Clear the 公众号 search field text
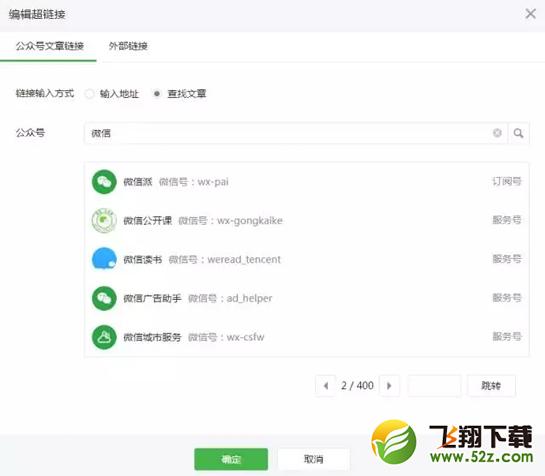Screen dimensions: 545x476 497,133
